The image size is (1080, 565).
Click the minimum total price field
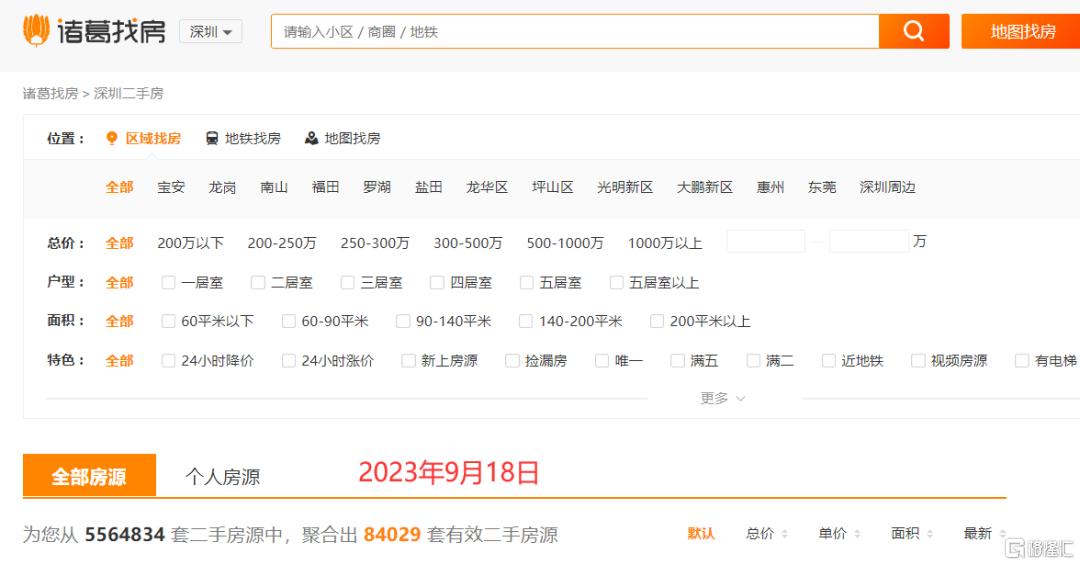pyautogui.click(x=766, y=241)
